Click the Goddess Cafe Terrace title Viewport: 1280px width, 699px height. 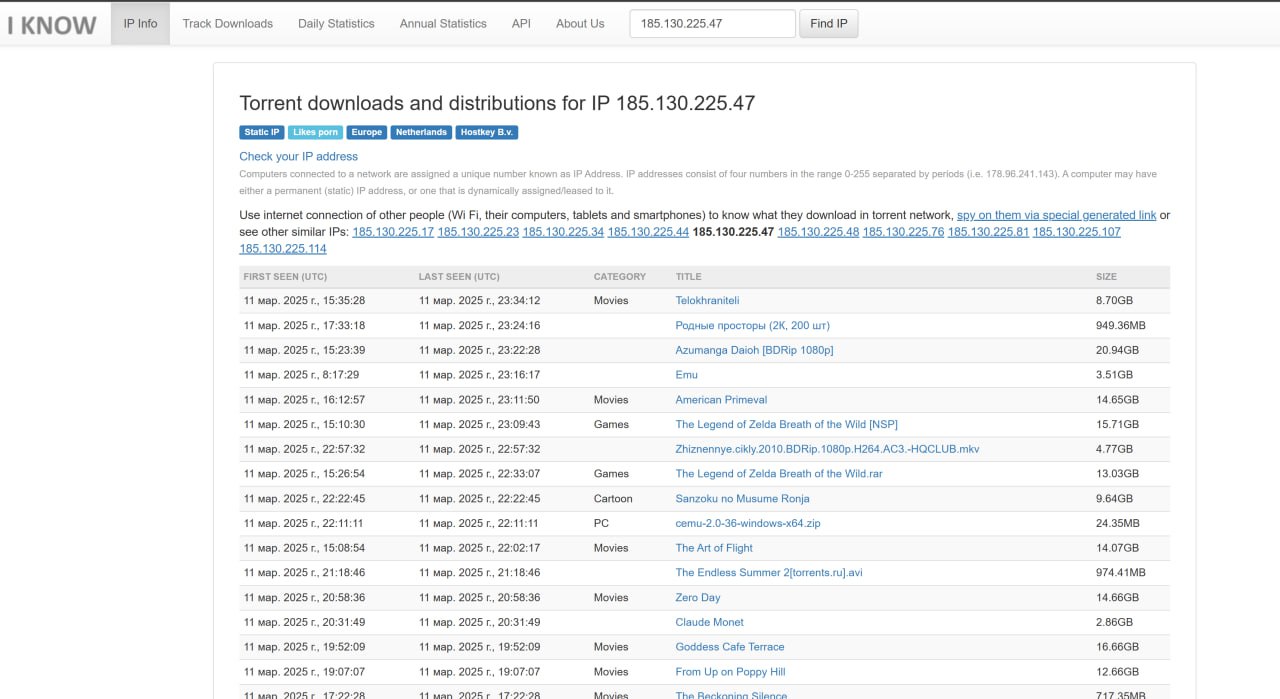[729, 647]
